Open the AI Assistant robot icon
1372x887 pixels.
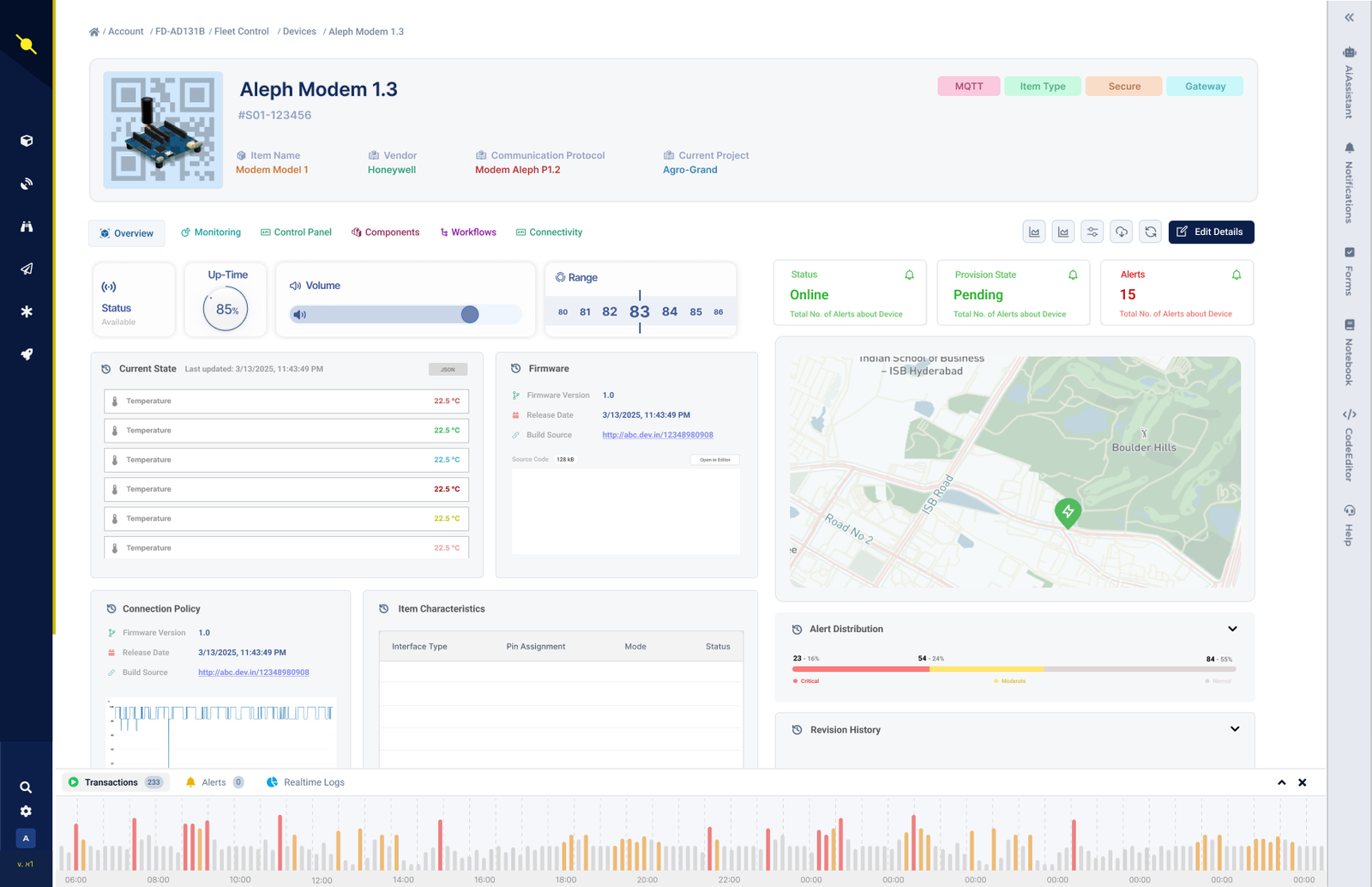(1349, 53)
